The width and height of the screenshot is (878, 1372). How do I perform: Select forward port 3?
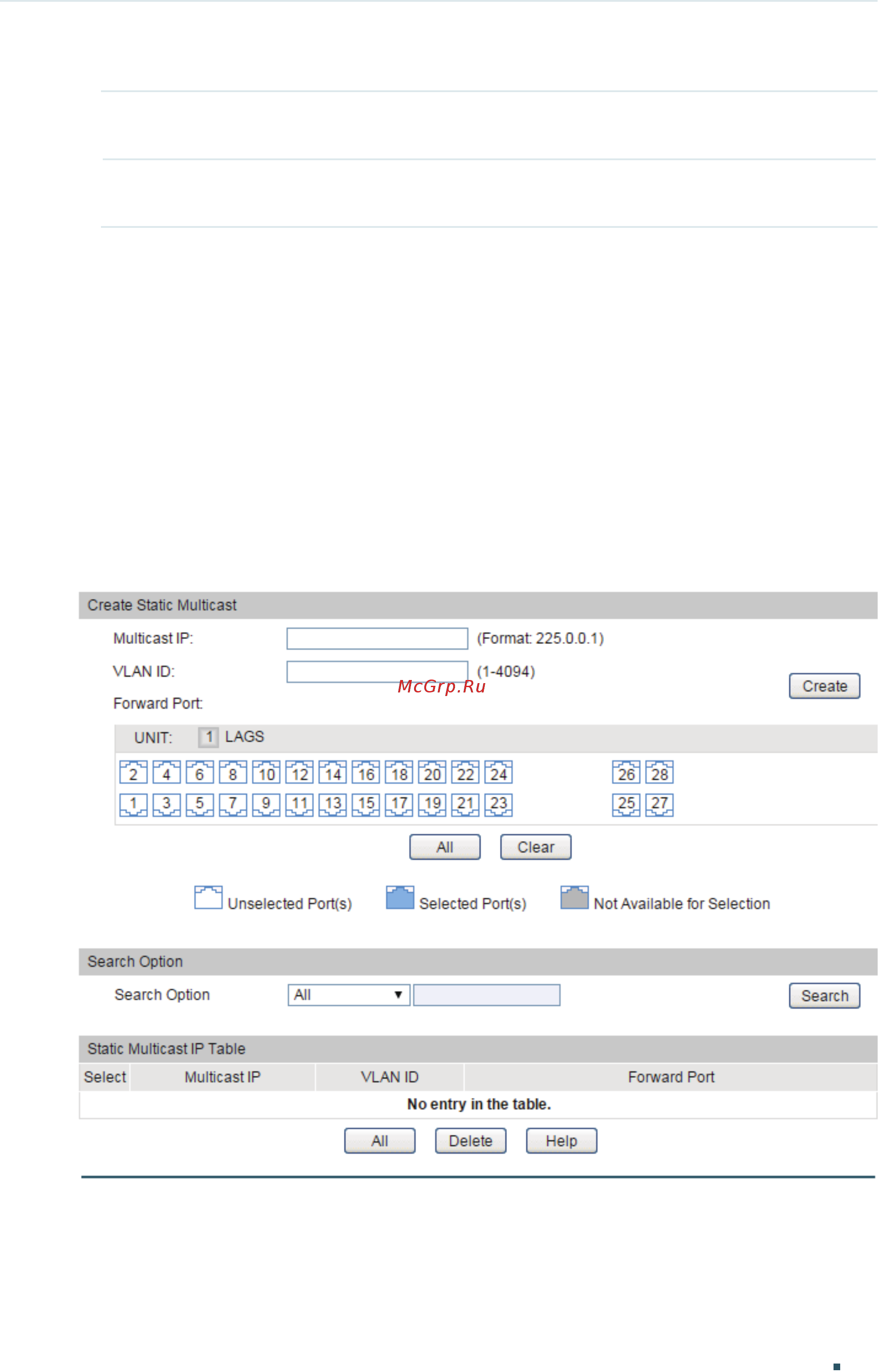166,805
